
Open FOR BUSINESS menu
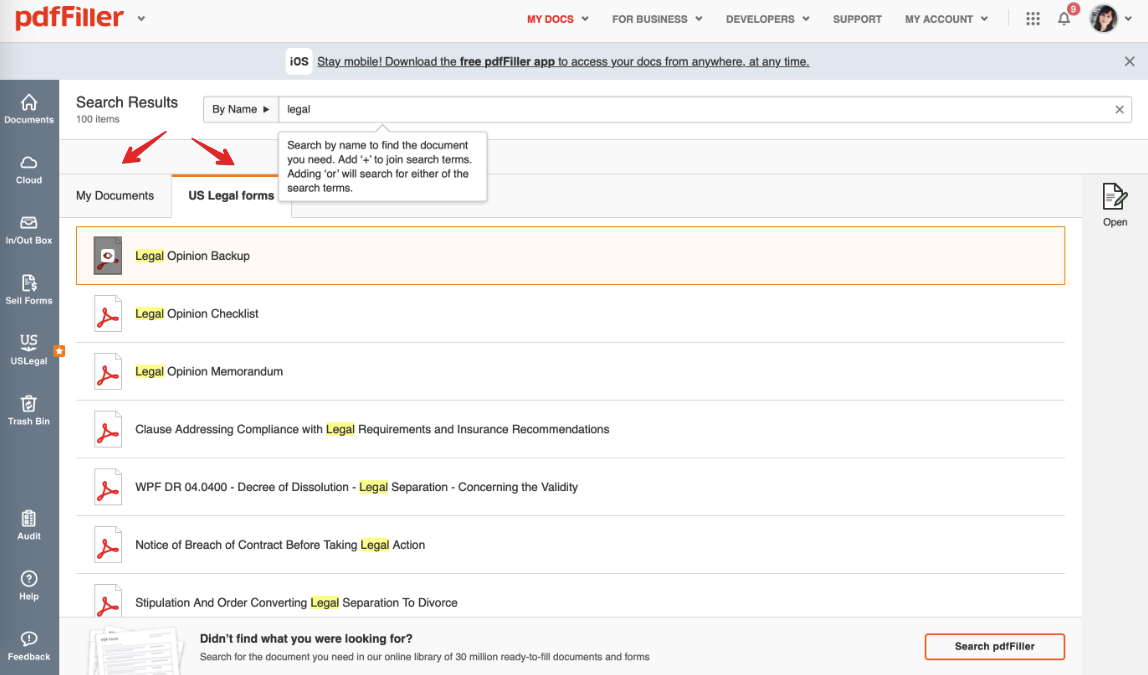click(x=657, y=19)
